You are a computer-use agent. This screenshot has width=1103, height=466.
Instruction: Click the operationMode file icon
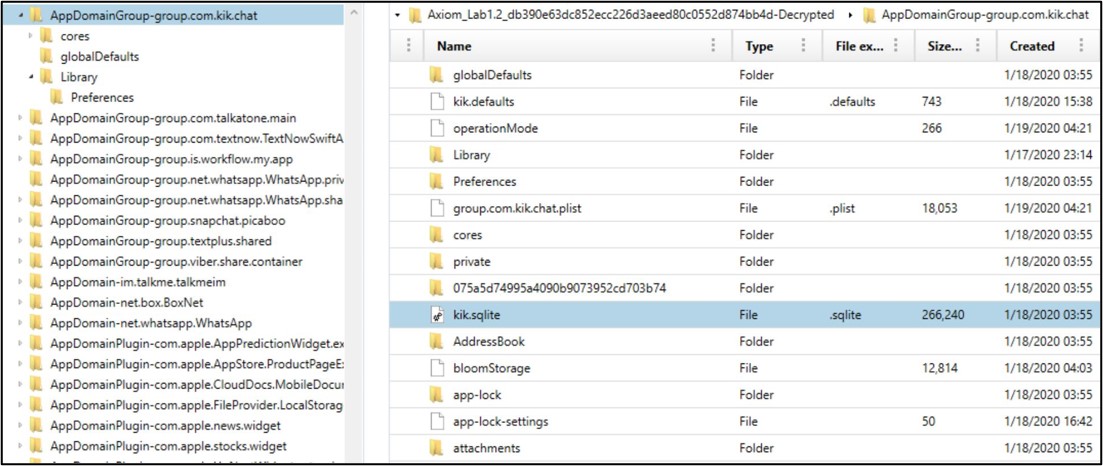click(x=437, y=128)
